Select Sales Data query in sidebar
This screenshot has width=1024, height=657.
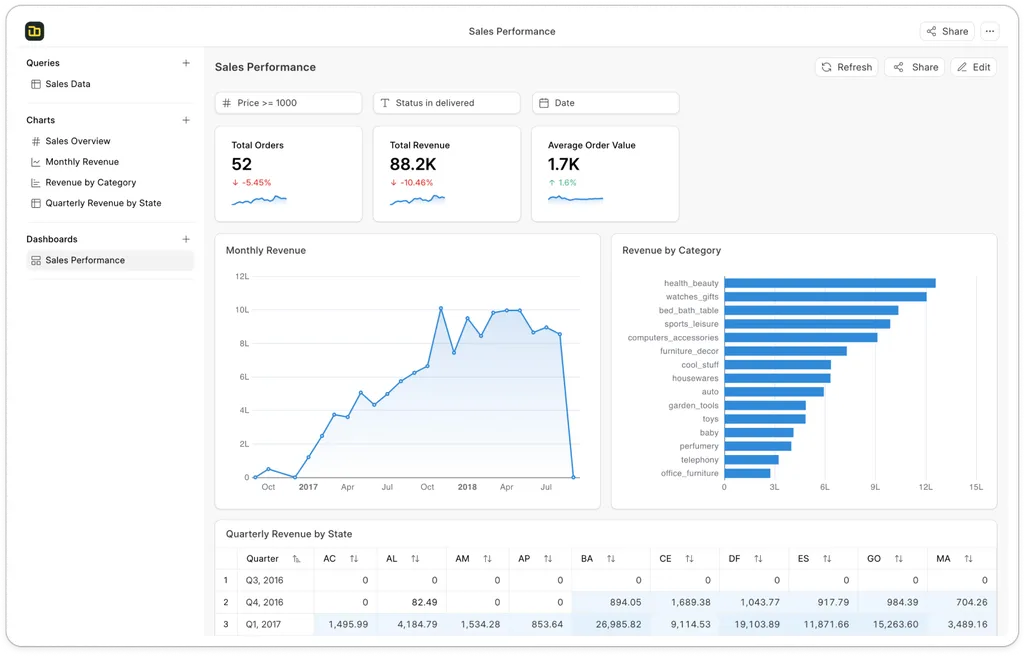[68, 84]
